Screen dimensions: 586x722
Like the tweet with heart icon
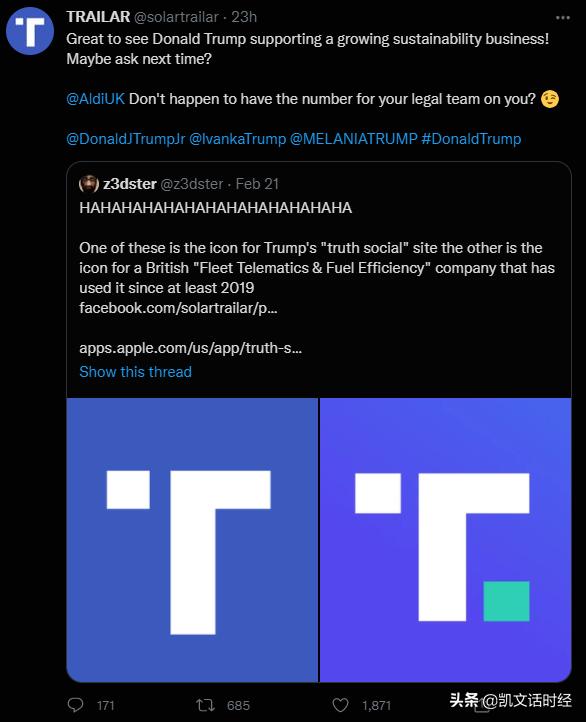340,705
